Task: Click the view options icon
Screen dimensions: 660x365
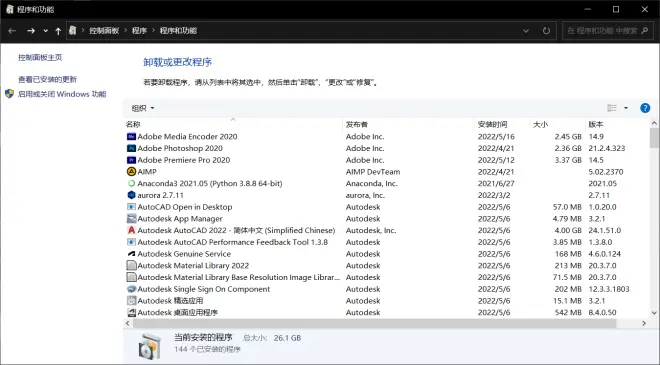Action: click(612, 108)
